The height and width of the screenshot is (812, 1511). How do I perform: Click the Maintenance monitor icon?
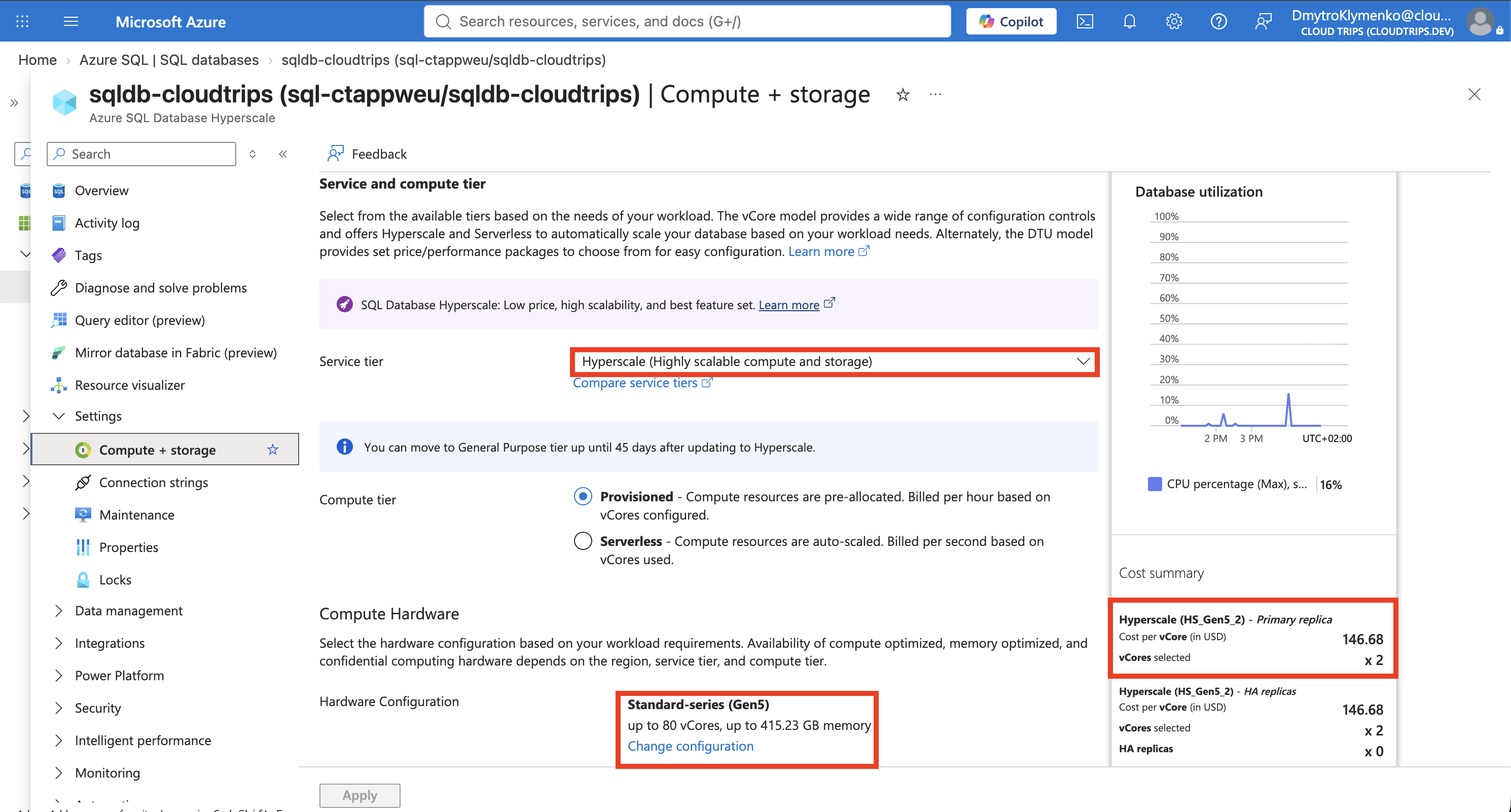(x=83, y=515)
